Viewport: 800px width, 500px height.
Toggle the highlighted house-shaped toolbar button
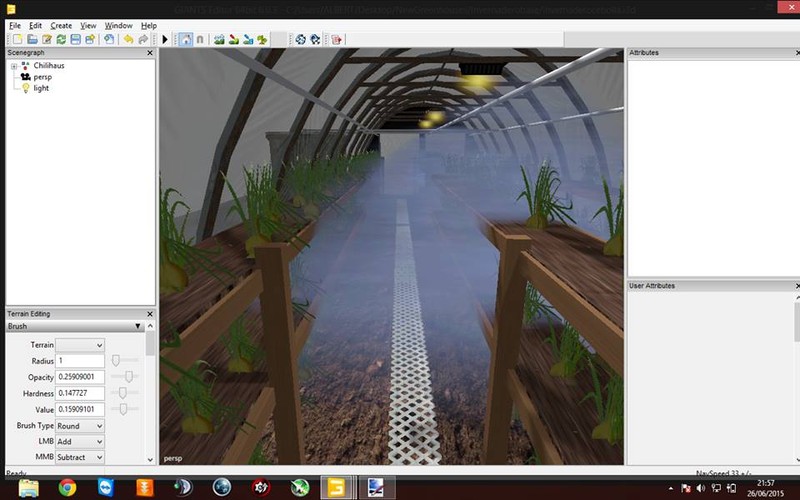point(185,39)
